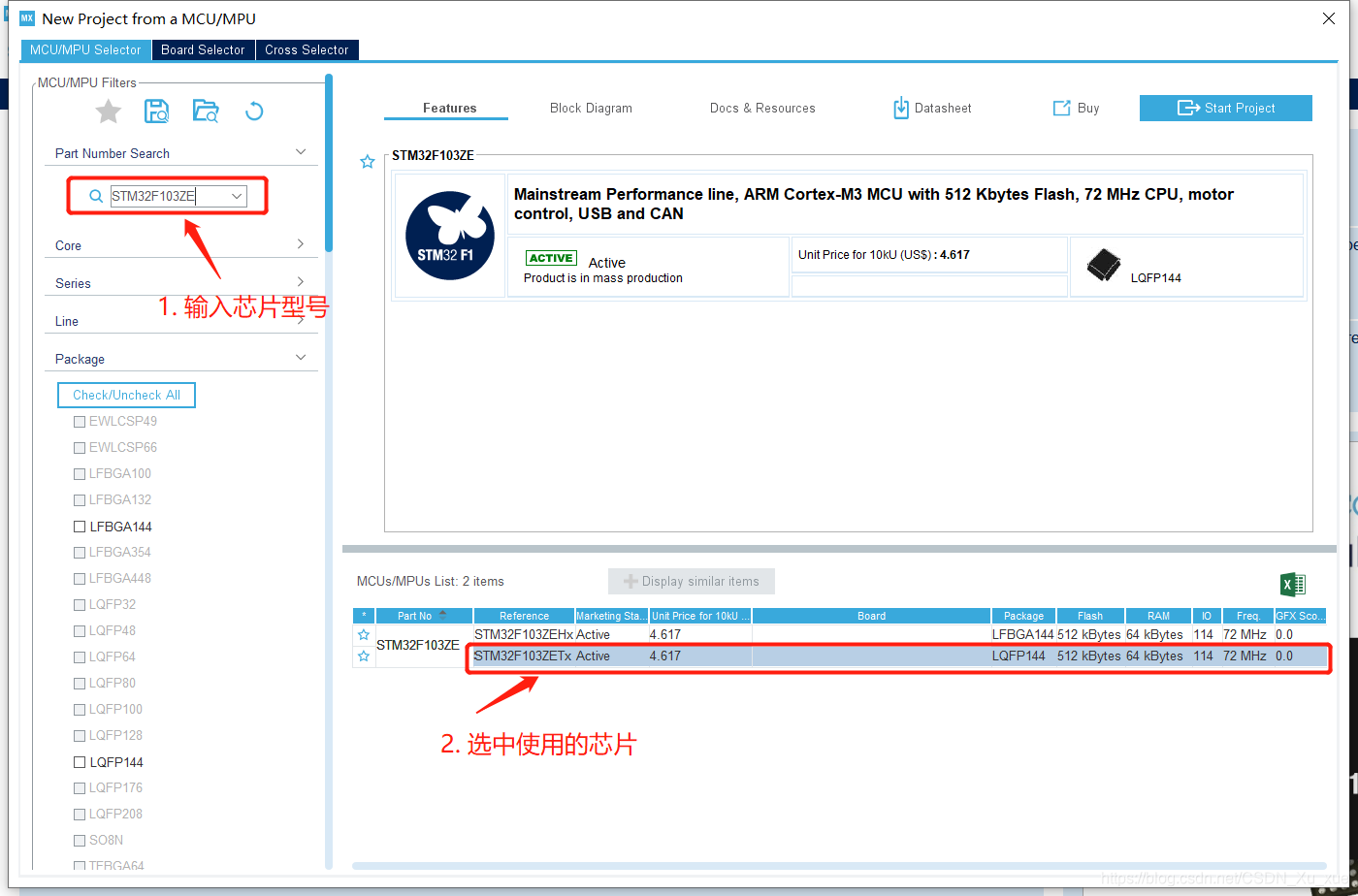The height and width of the screenshot is (896, 1358).
Task: Sort by RAM column header
Action: (x=1158, y=616)
